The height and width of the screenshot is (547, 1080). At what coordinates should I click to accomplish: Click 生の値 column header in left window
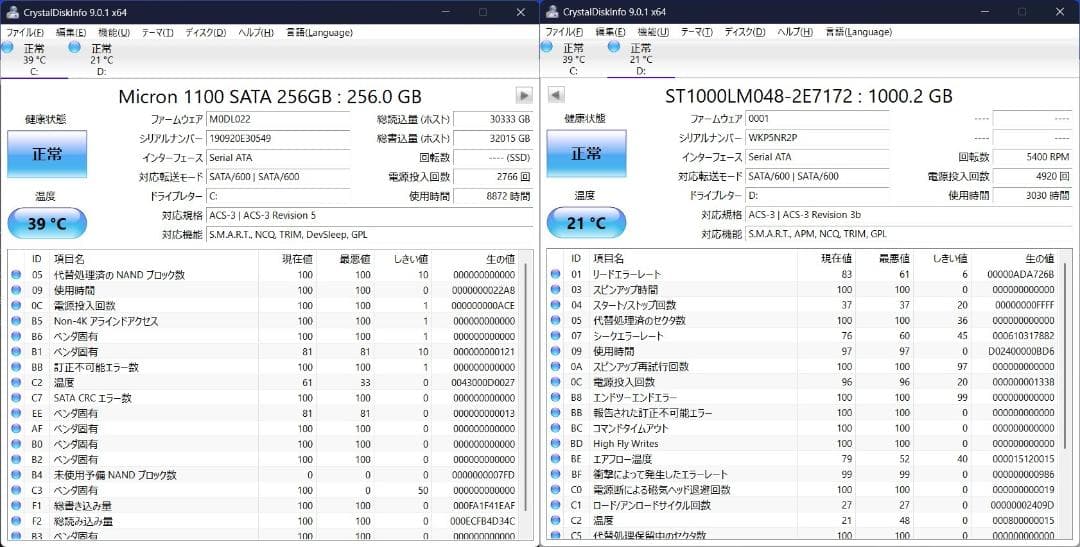pos(475,259)
